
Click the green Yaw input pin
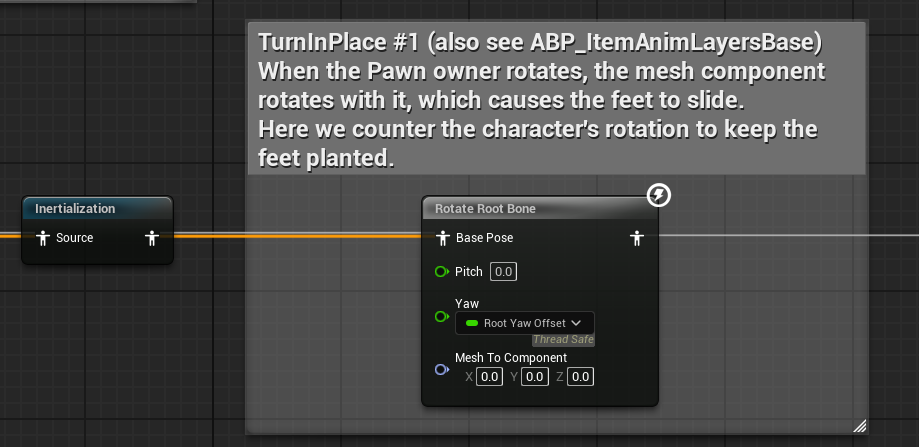tap(441, 317)
